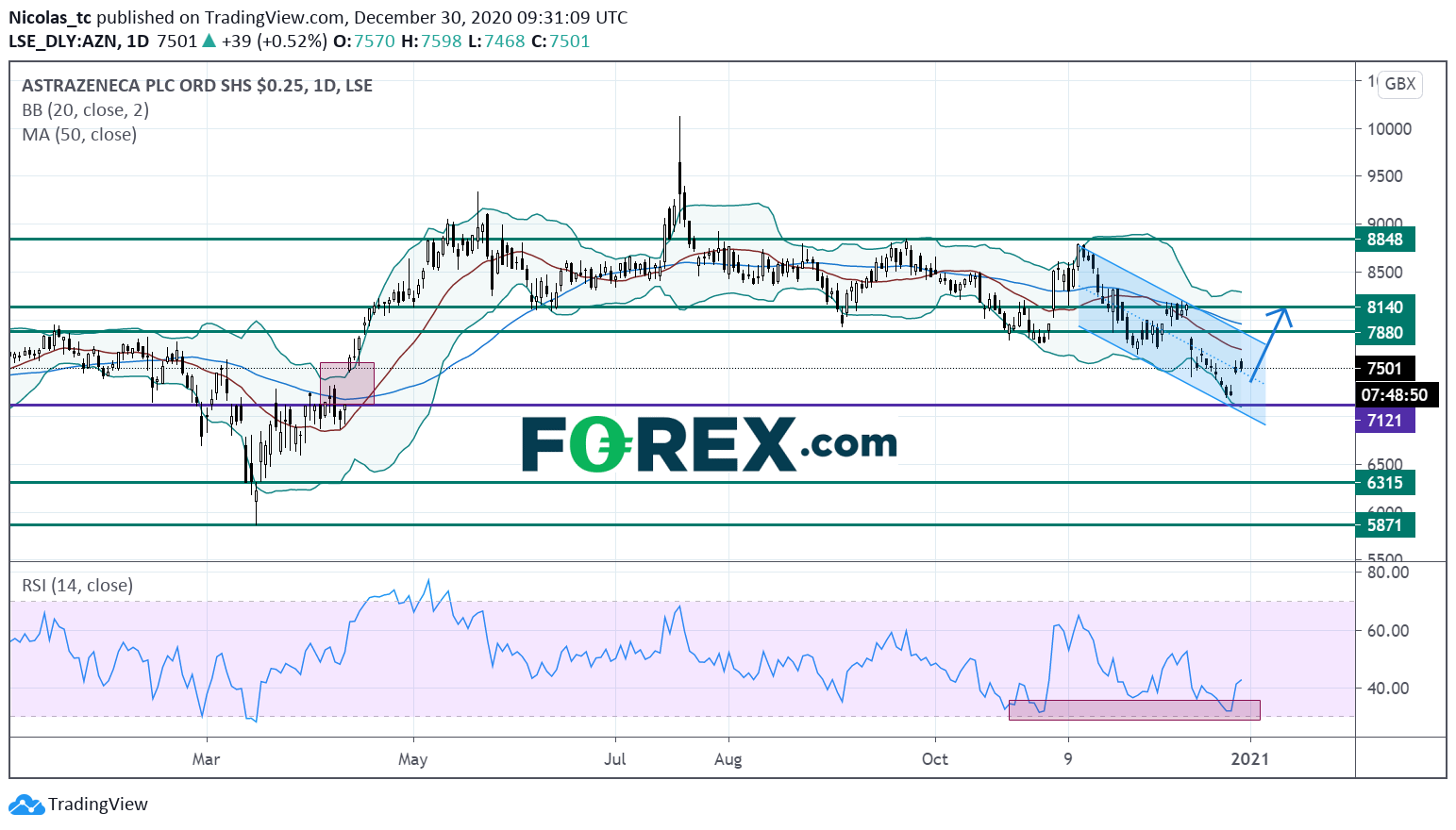The width and height of the screenshot is (1456, 830).
Task: Click the Nicolas_tc author name
Action: [x=49, y=17]
